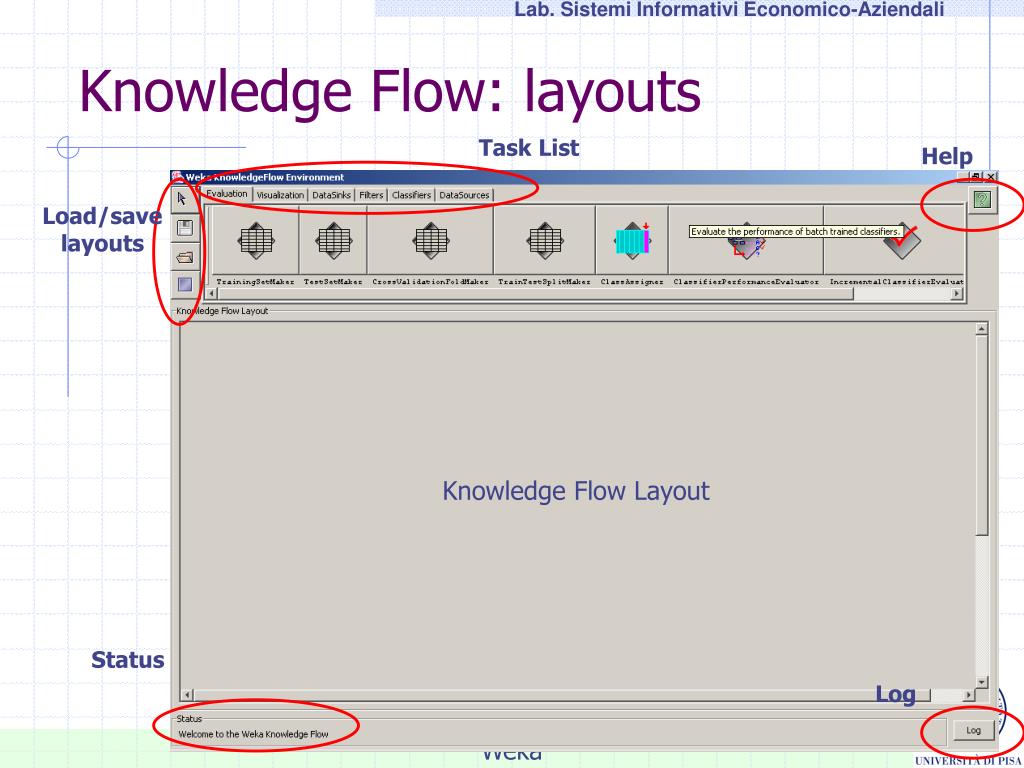Viewport: 1024px width, 768px height.
Task: Switch to the Evaluation tab
Action: point(227,193)
